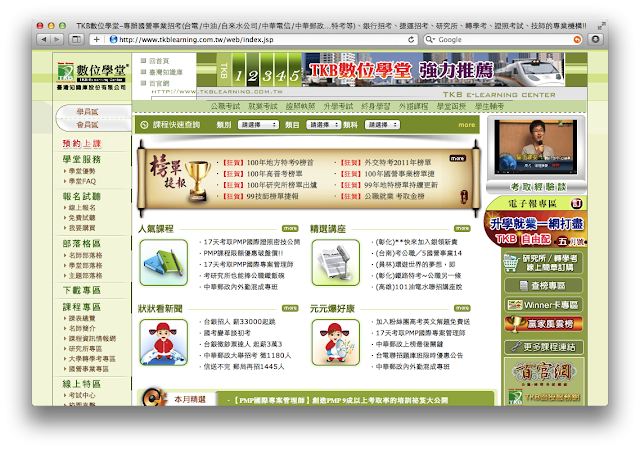Screen dimensions: 640x450
Task: Click the 訂 subscribe icon by 電子報專區
Action: tap(576, 203)
